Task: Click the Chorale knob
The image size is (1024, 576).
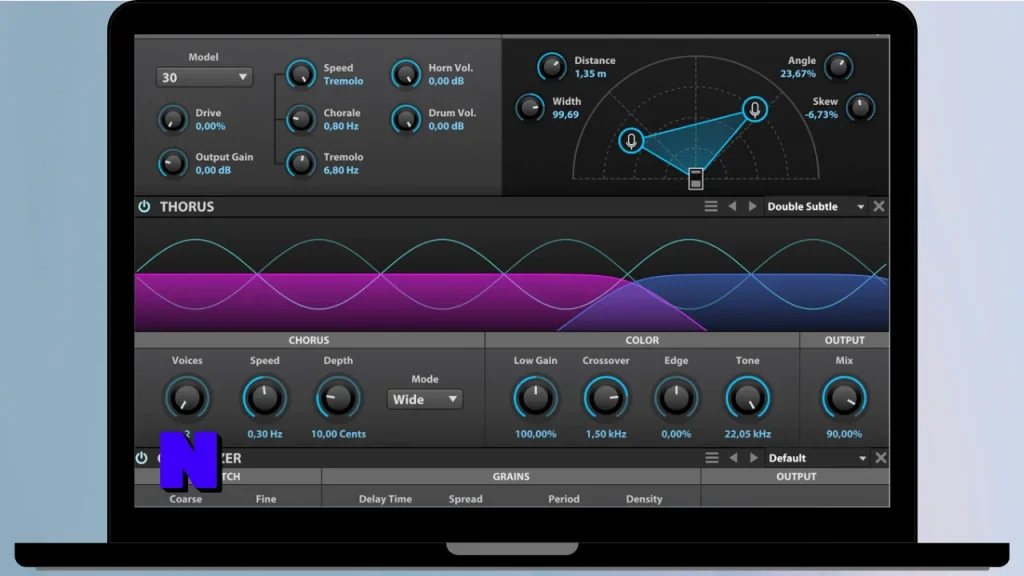Action: point(300,120)
